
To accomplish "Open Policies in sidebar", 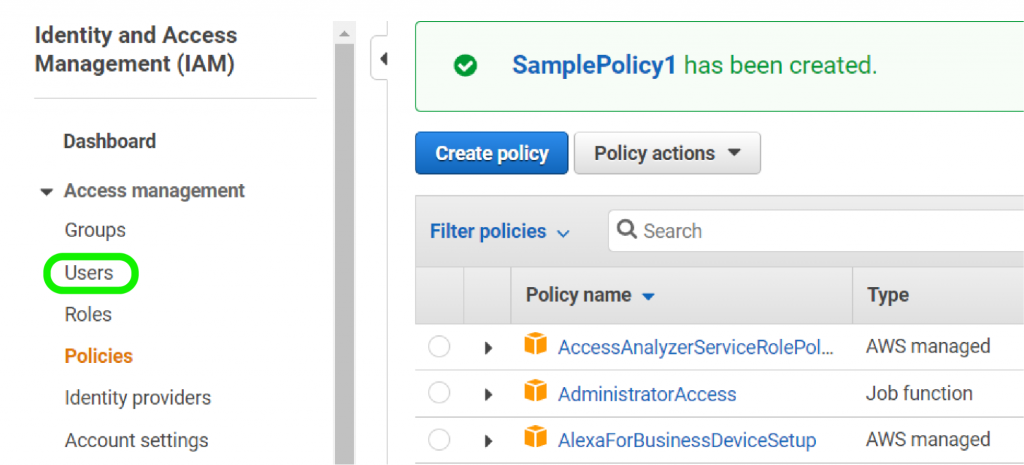I will point(99,356).
